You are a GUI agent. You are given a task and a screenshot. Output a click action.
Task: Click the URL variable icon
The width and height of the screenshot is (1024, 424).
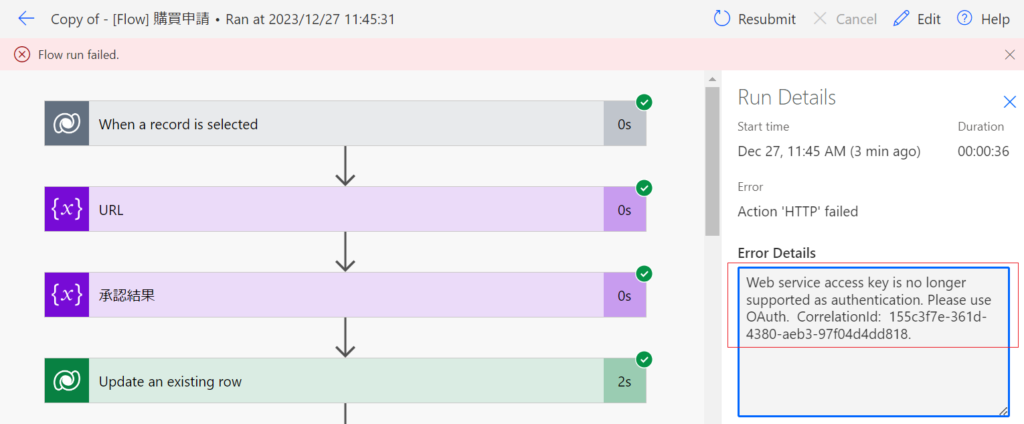tap(67, 210)
